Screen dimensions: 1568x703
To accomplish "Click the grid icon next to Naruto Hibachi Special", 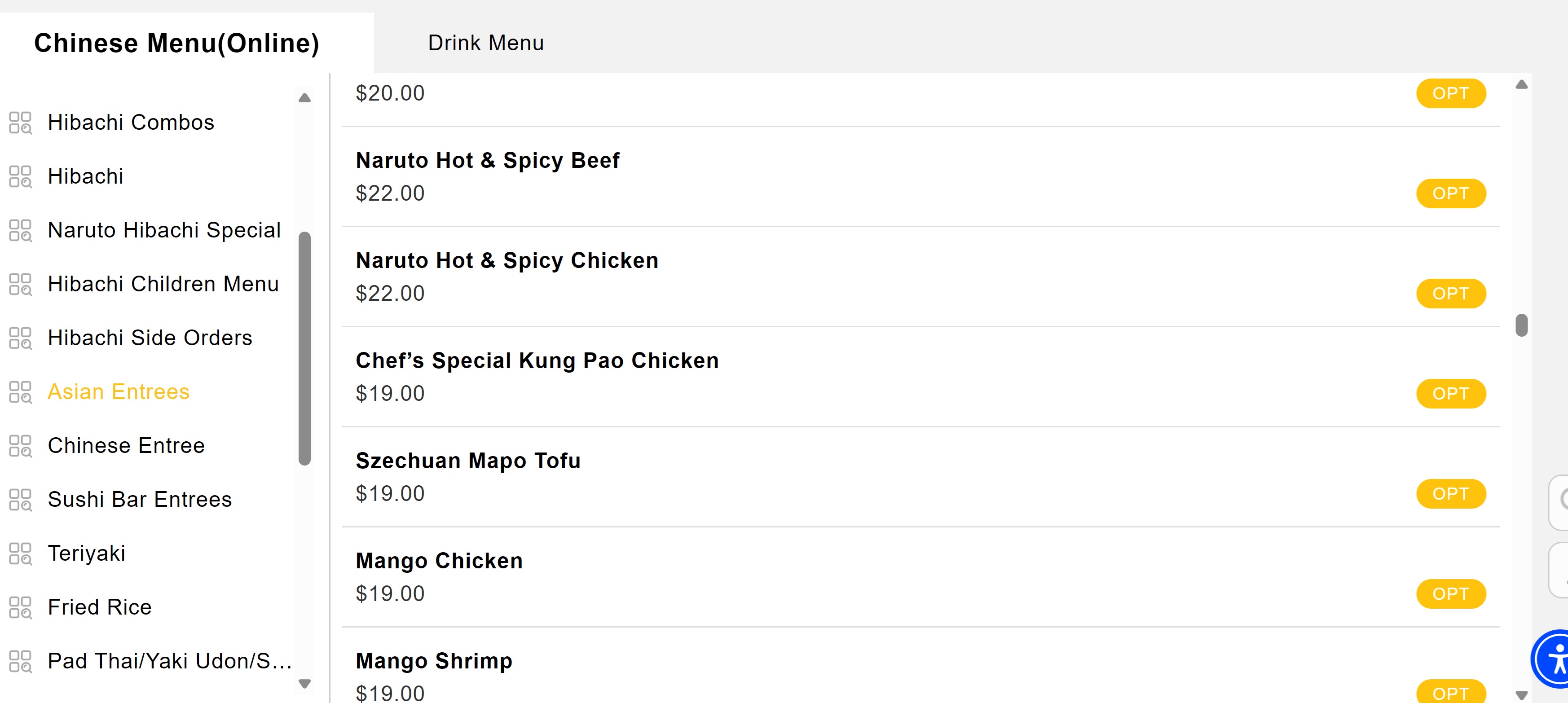I will (x=20, y=230).
